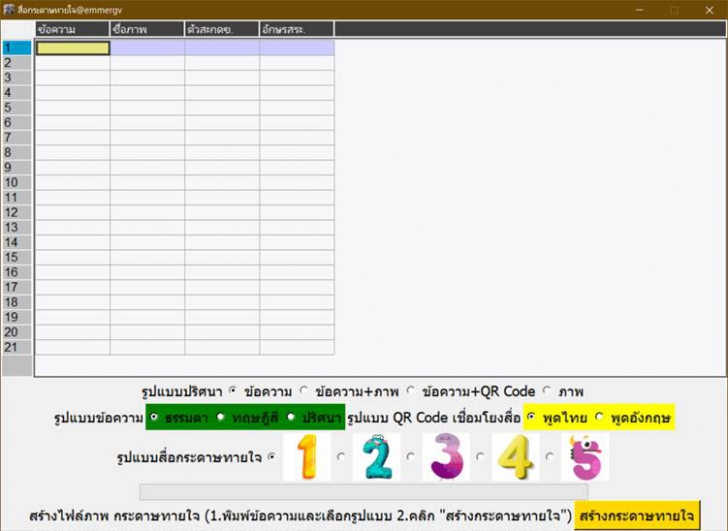Click the pink monster number 5 image
Image resolution: width=728 pixels, height=531 pixels.
pyautogui.click(x=585, y=457)
